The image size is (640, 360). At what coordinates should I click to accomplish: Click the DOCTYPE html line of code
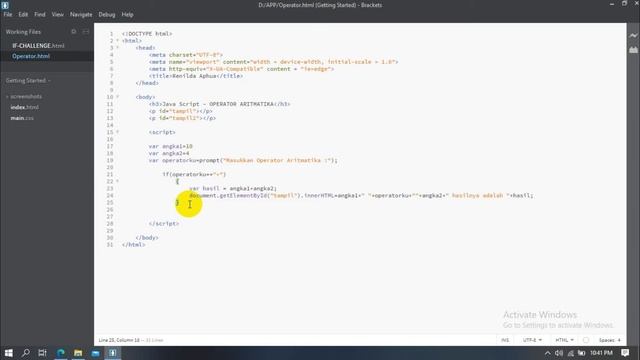tap(147, 33)
